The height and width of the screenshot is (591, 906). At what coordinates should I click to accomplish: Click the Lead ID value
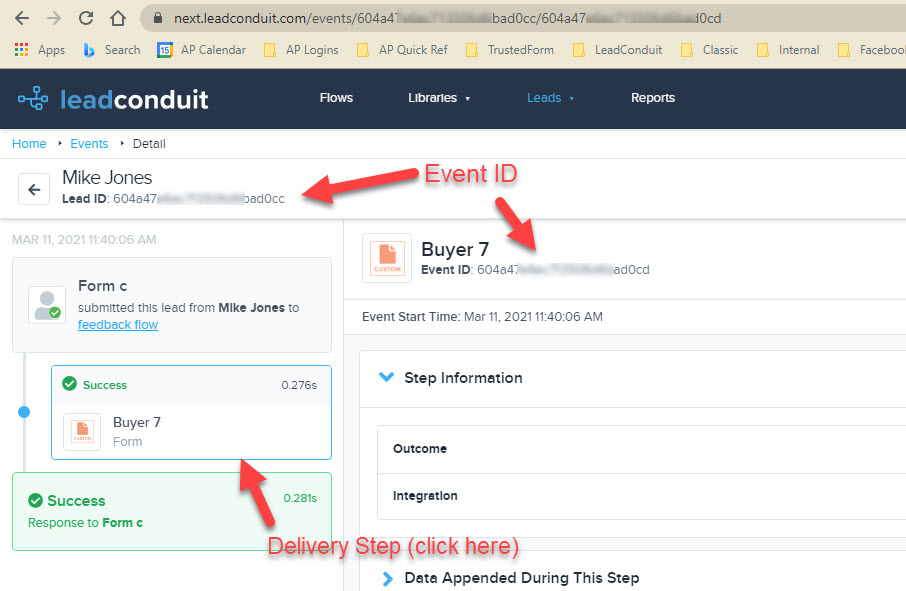point(199,199)
